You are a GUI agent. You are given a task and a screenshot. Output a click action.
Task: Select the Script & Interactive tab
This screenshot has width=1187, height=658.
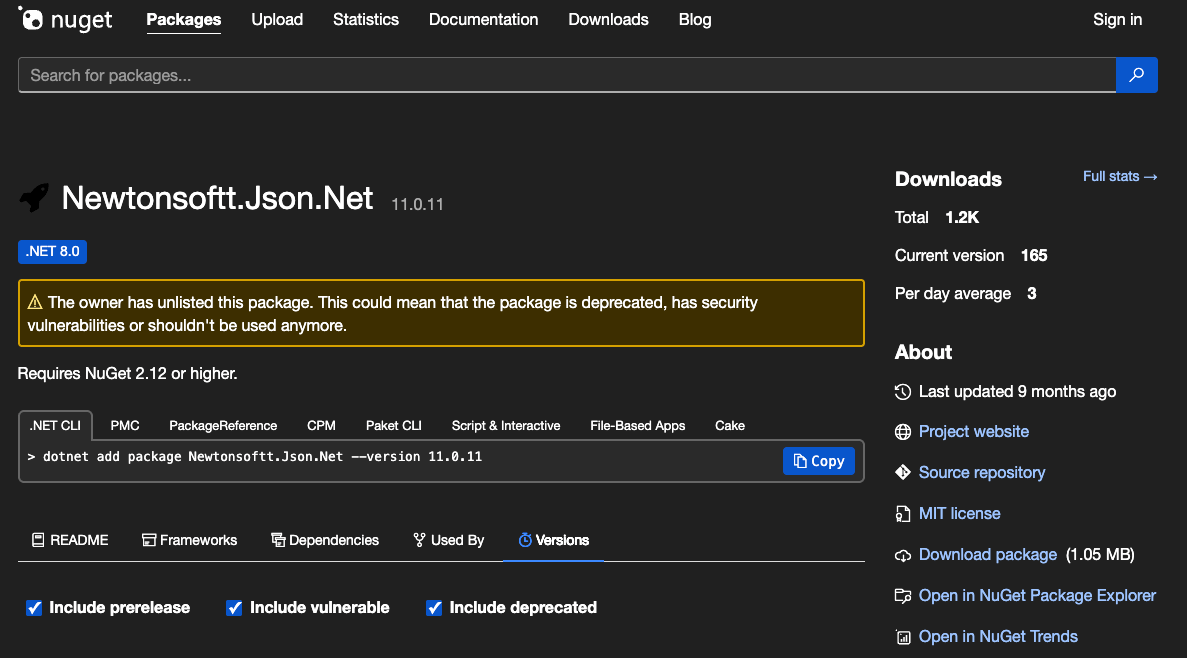(506, 426)
